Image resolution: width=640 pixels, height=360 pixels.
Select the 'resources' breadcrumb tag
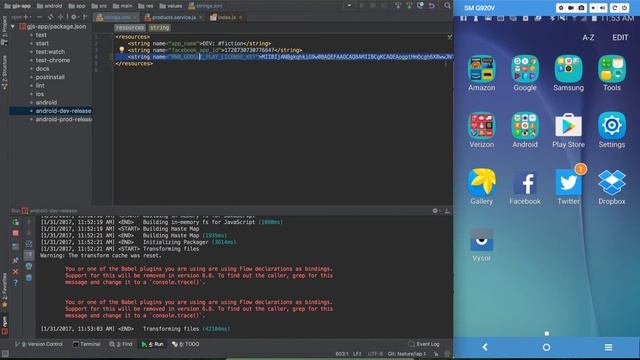(130, 28)
